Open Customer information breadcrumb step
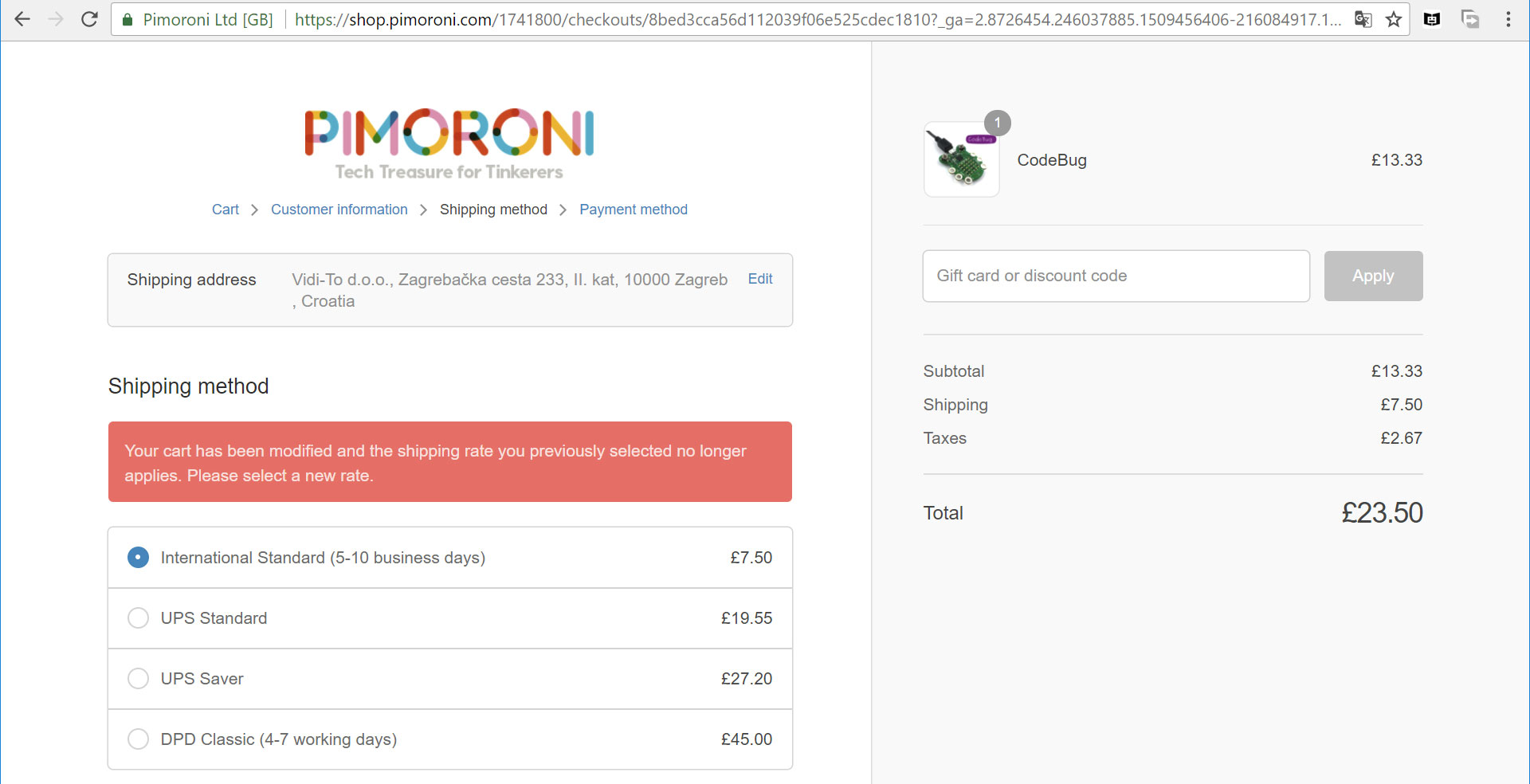 click(x=339, y=210)
